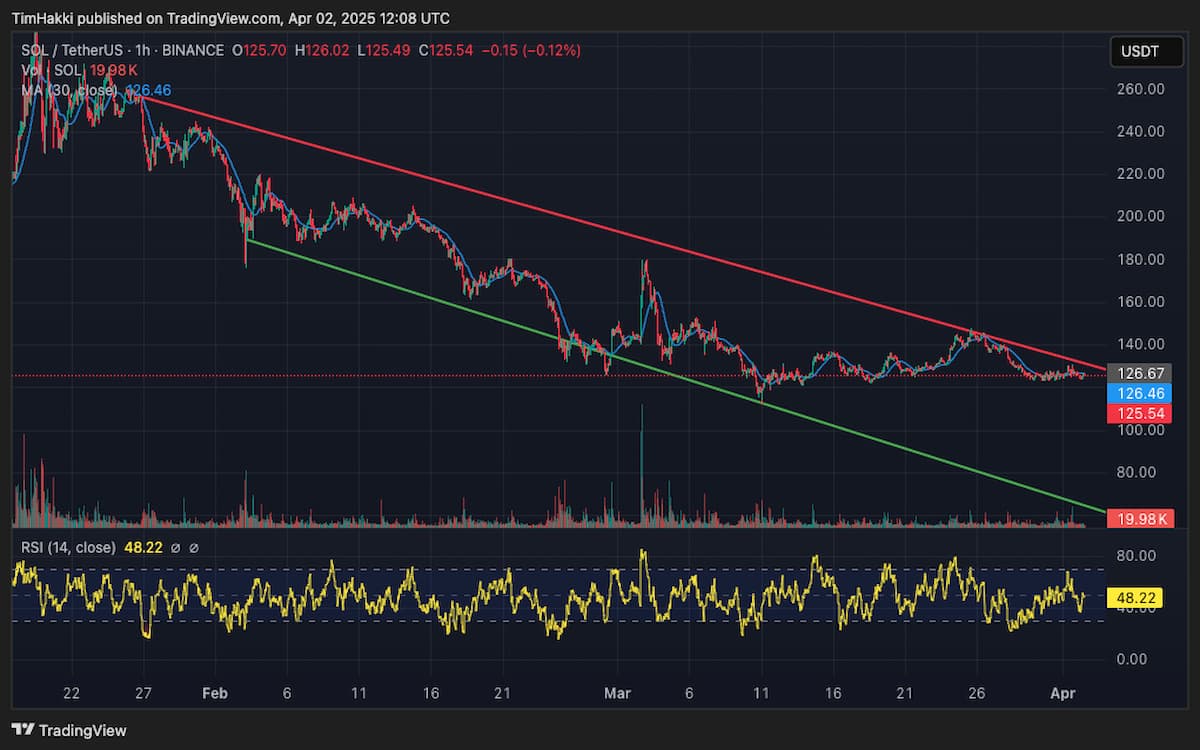Click the blue MA price label on the axis
The height and width of the screenshot is (750, 1200).
(x=1139, y=394)
